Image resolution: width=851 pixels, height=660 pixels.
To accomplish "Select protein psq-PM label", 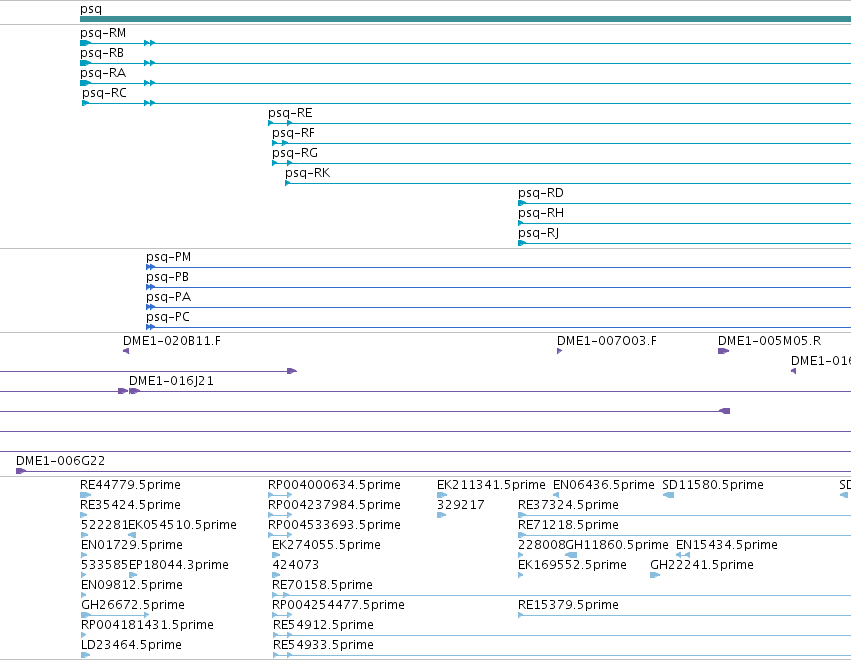I will 169,257.
